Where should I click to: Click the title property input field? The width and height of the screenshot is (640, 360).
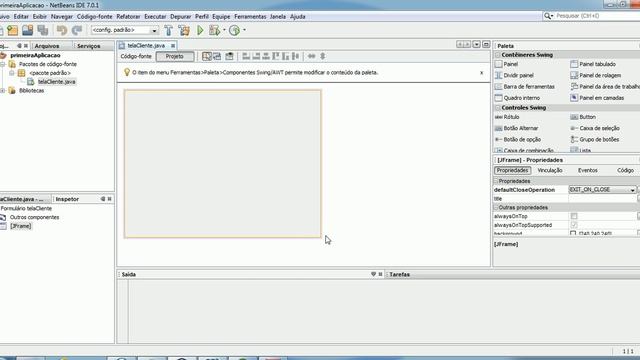coord(602,199)
